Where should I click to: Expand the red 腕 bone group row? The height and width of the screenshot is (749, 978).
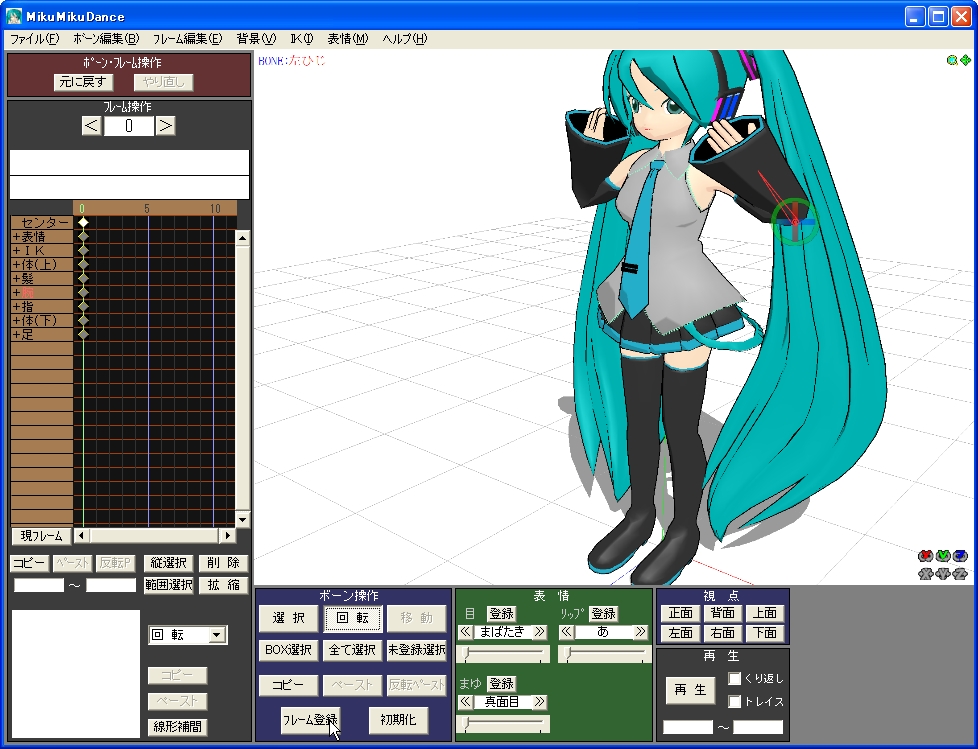pyautogui.click(x=16, y=292)
